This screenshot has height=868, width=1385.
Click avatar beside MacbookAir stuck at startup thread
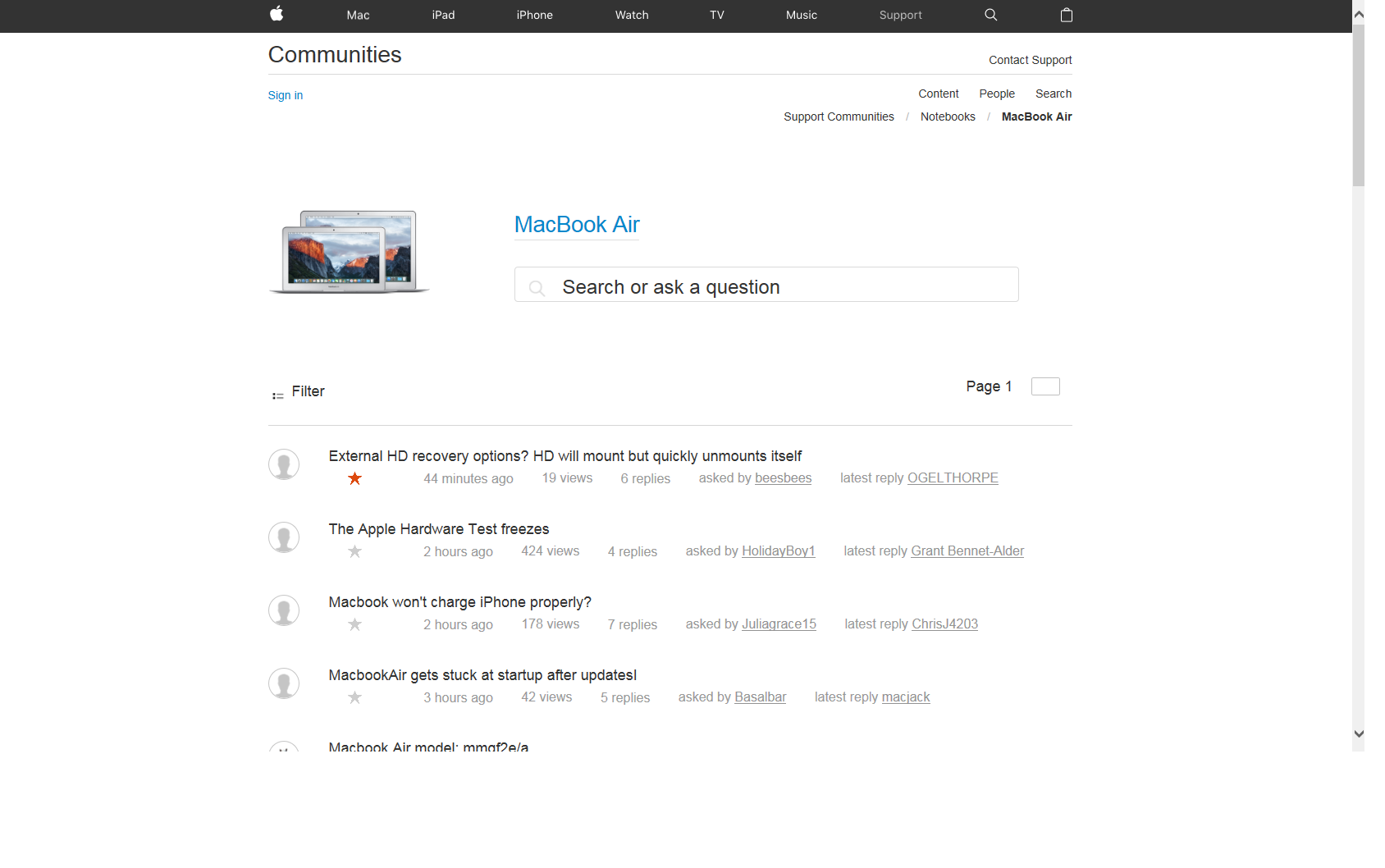pos(284,683)
